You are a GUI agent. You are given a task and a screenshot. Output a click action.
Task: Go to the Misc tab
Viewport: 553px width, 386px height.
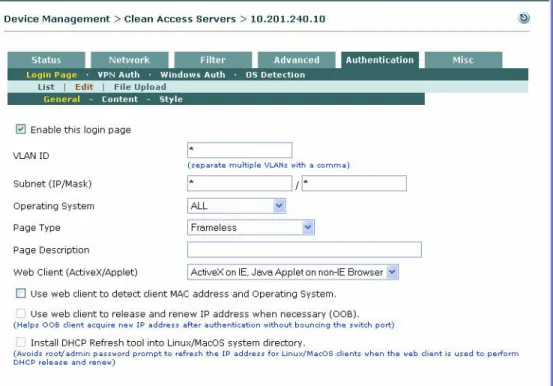(x=463, y=60)
